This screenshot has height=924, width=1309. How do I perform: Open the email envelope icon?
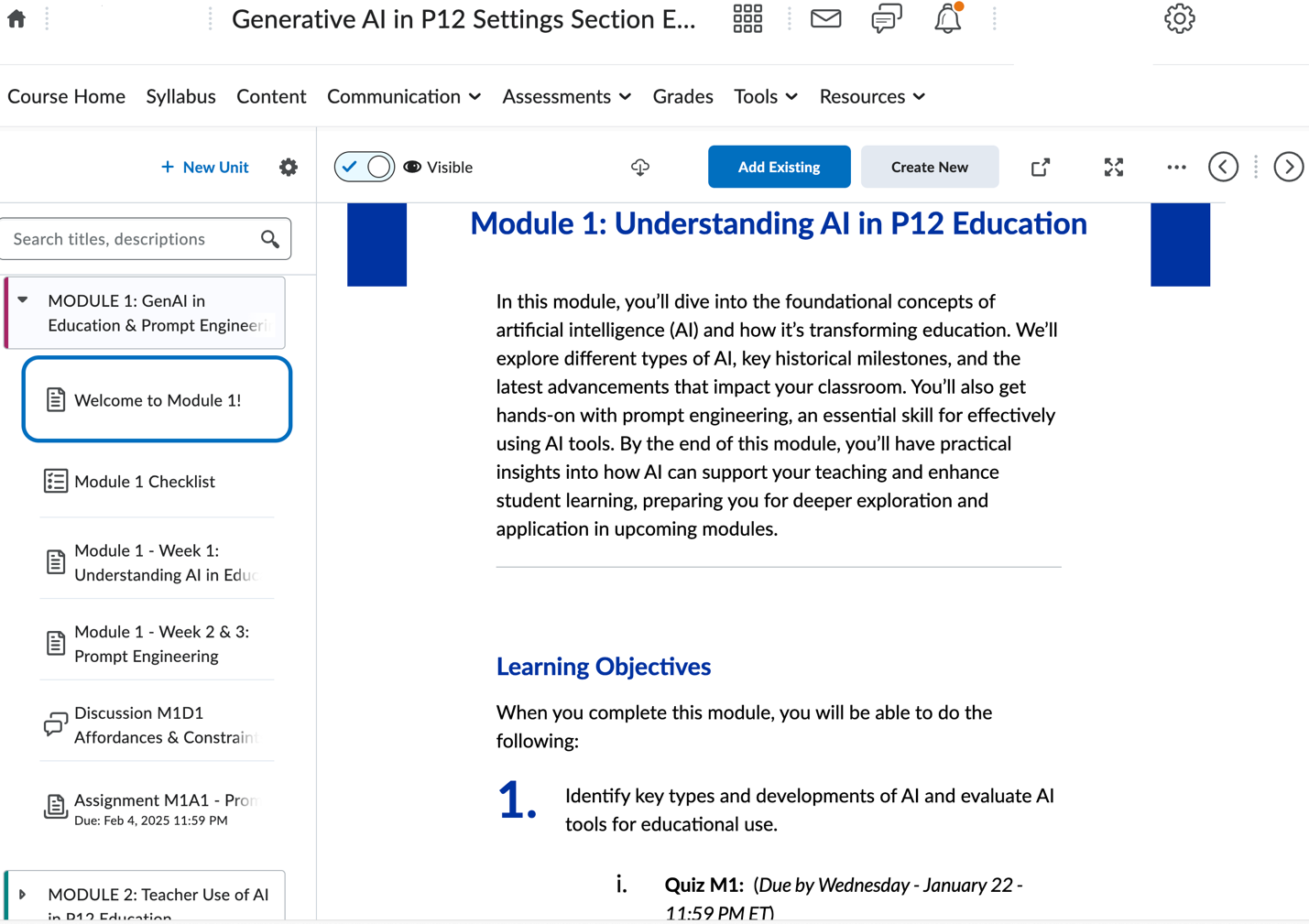coord(825,18)
